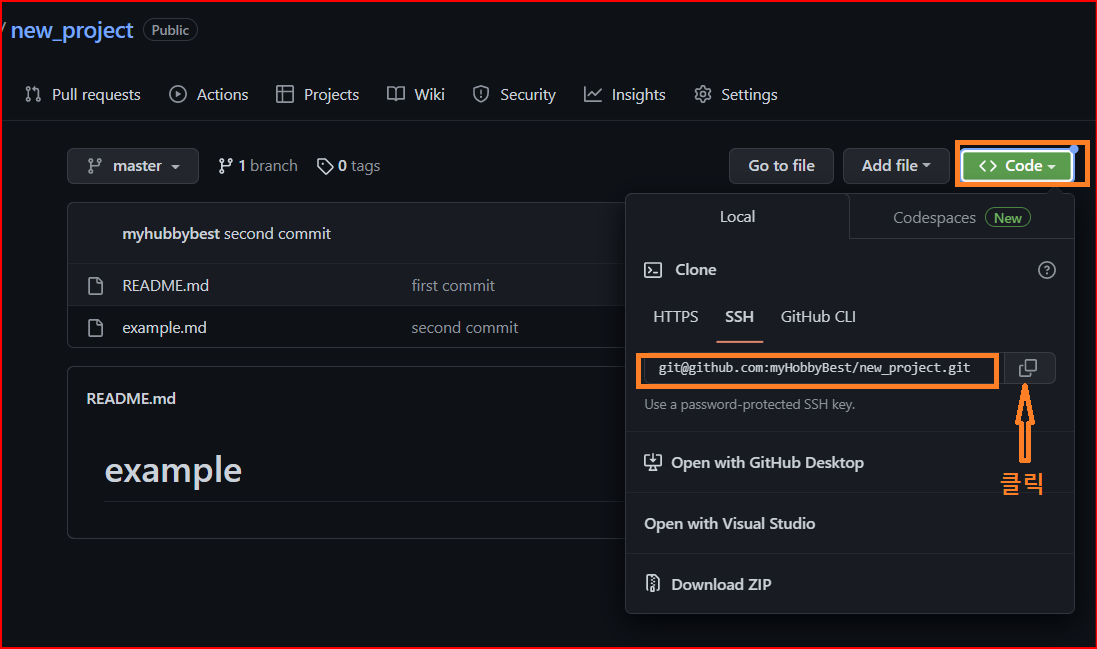Image resolution: width=1097 pixels, height=649 pixels.
Task: Click the SSH clone URL text field
Action: (816, 368)
